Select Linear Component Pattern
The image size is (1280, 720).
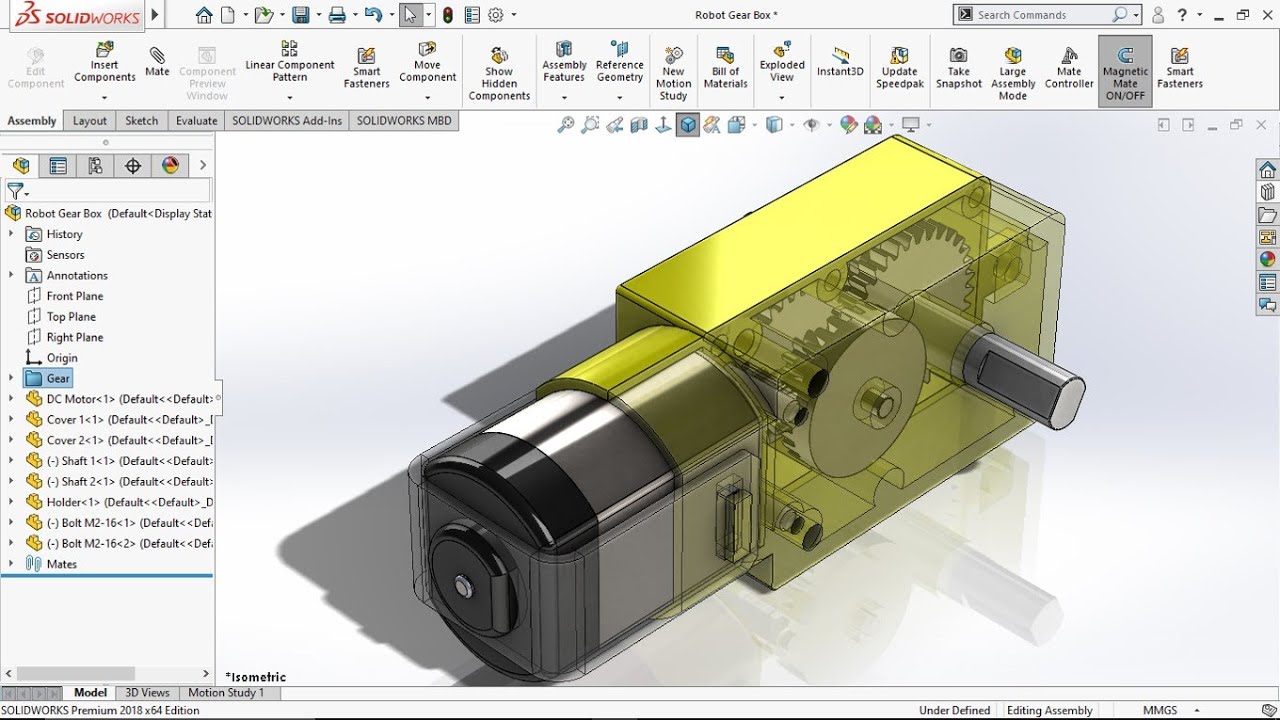(x=290, y=64)
